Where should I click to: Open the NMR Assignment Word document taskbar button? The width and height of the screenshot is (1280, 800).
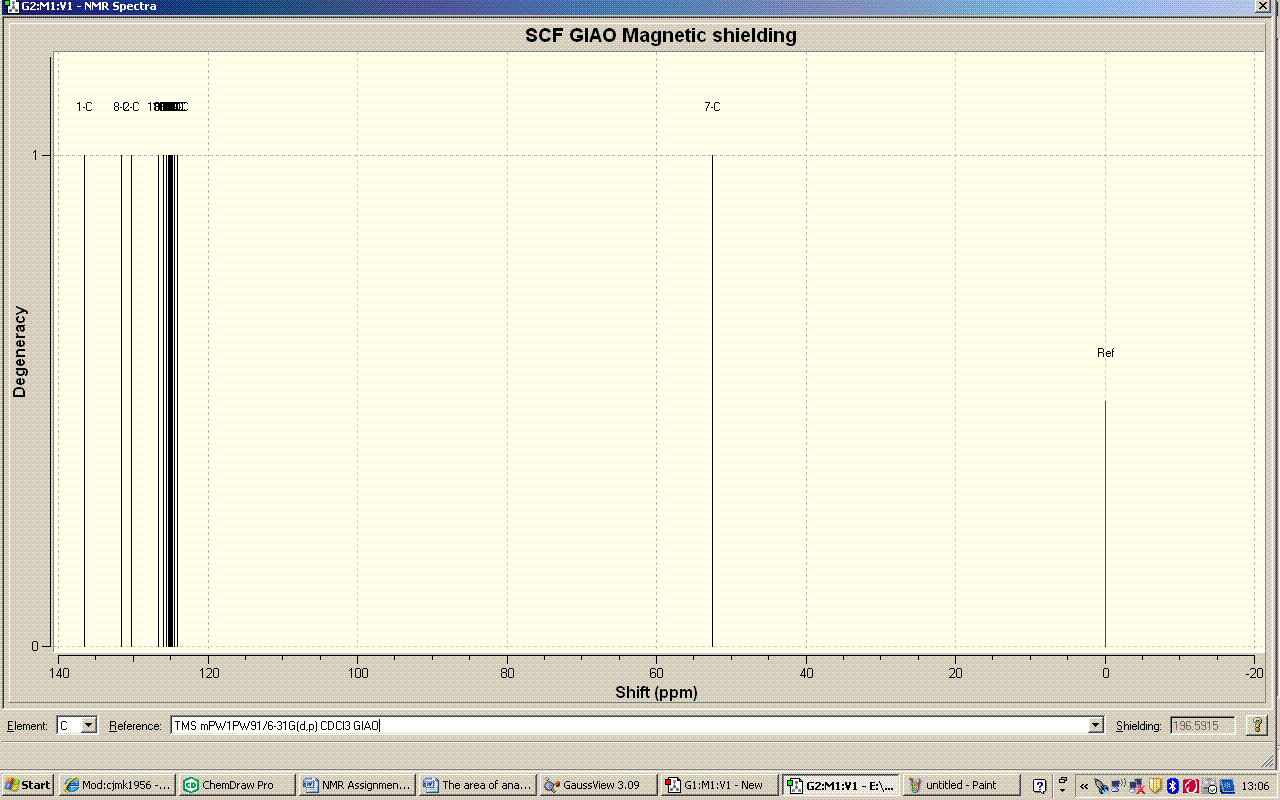357,785
